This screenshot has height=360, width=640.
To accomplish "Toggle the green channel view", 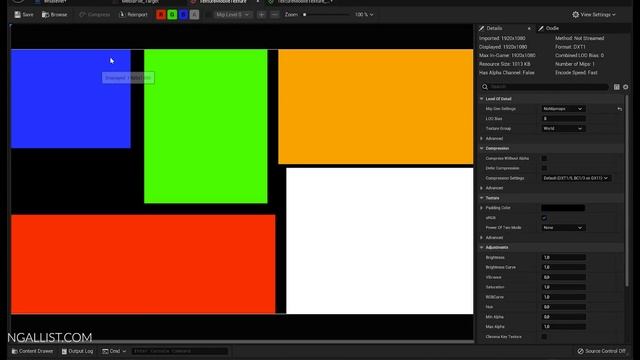I will click(x=172, y=15).
